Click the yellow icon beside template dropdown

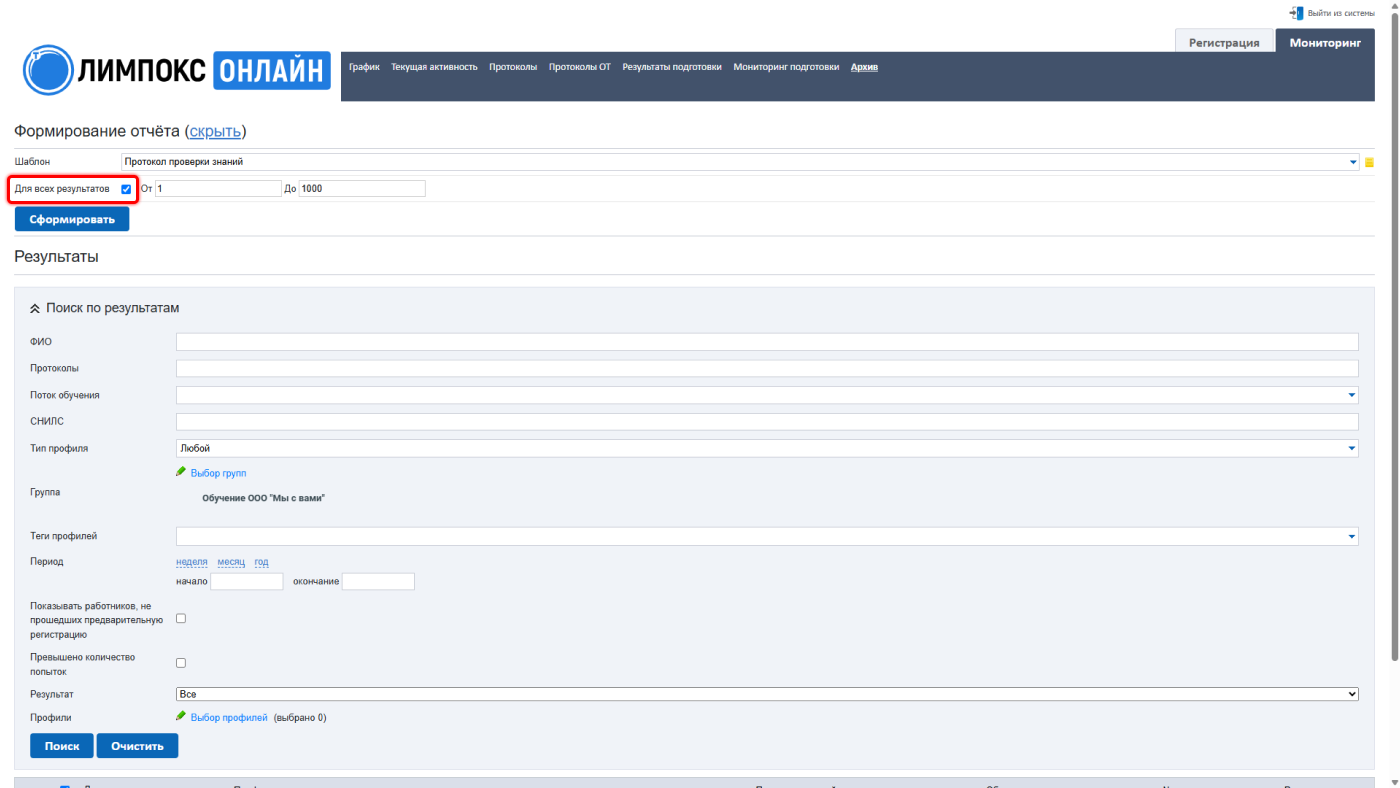pos(1369,162)
